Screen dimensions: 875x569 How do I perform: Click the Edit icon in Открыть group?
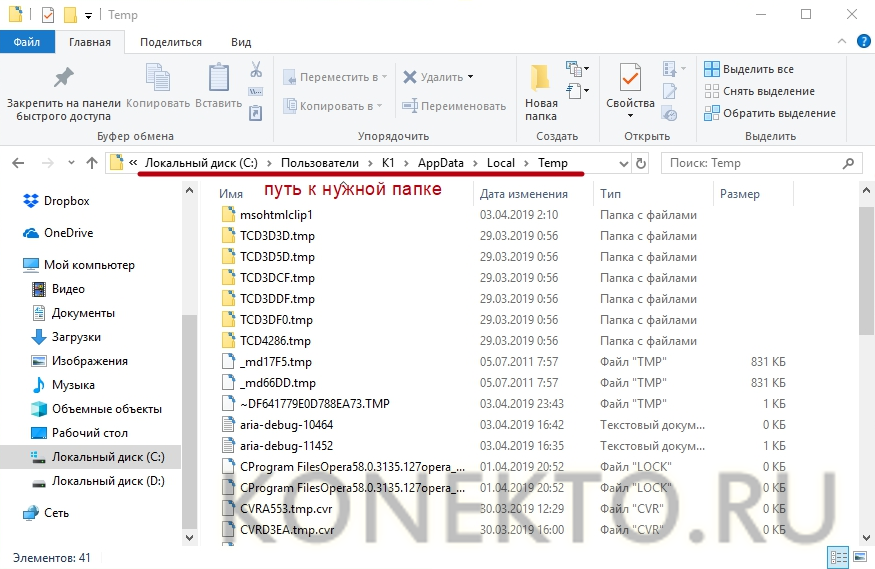click(x=670, y=91)
